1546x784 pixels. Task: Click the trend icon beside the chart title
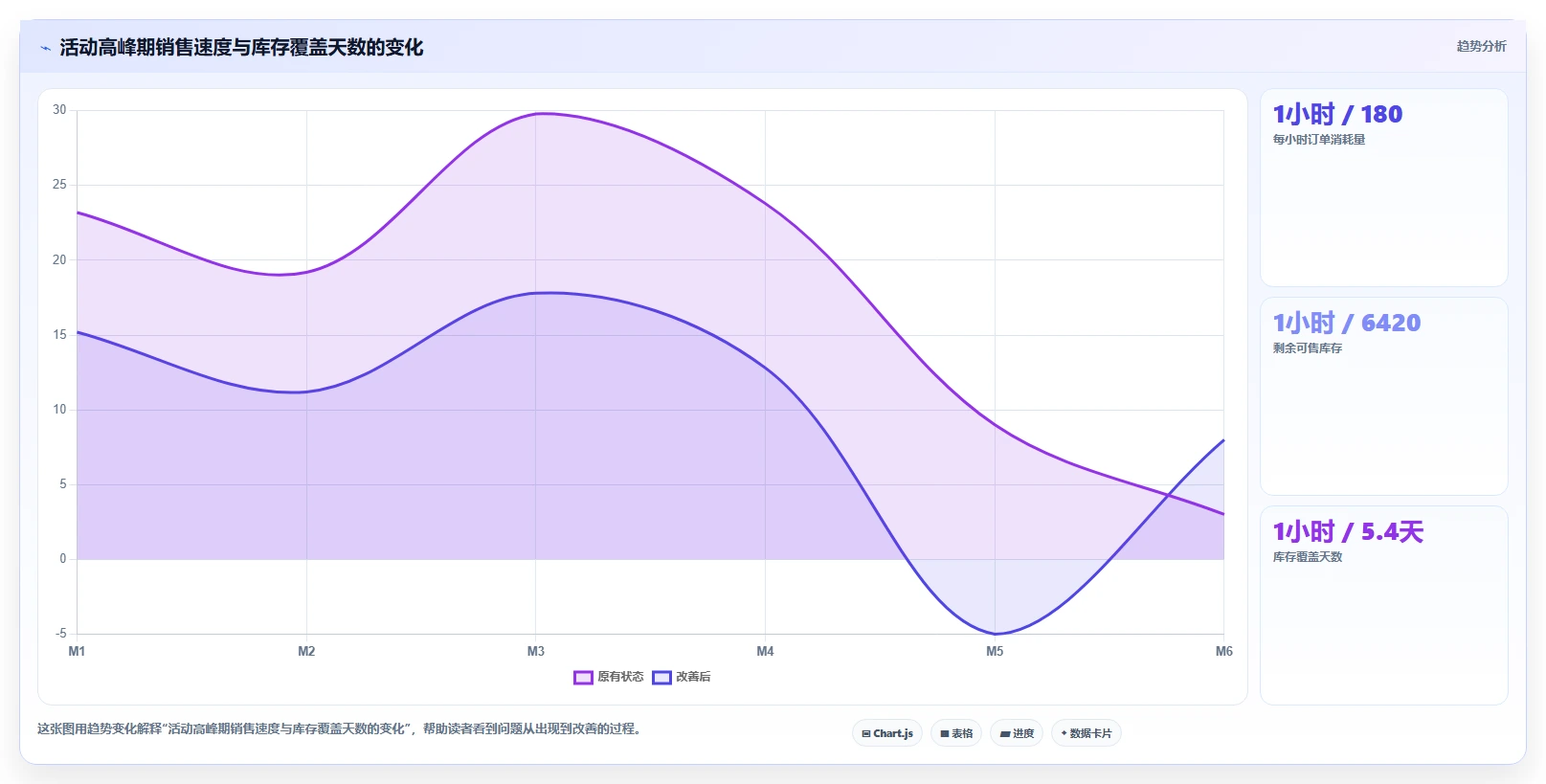45,48
